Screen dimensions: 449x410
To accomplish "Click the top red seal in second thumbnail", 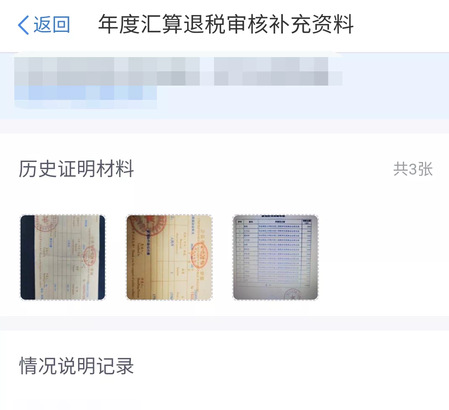I will click(x=149, y=224).
